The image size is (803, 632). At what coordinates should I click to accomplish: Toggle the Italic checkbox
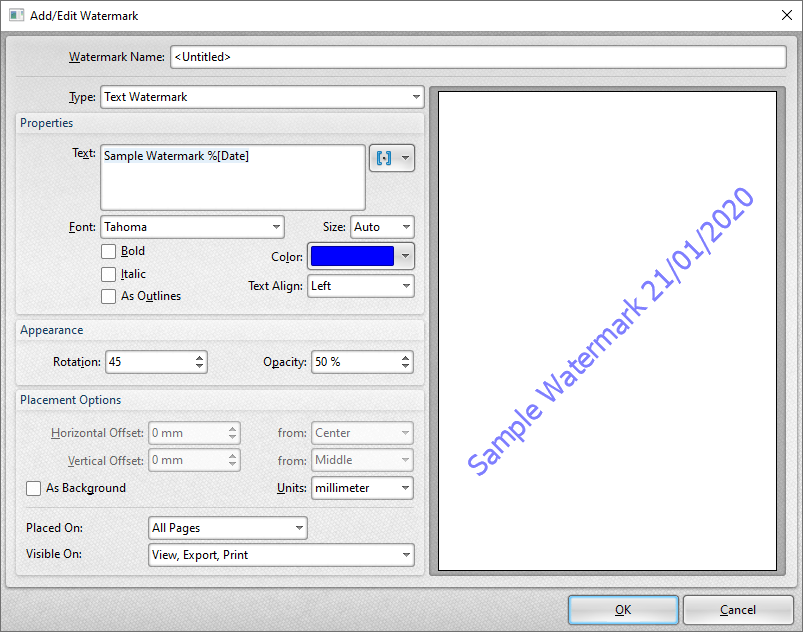click(109, 274)
